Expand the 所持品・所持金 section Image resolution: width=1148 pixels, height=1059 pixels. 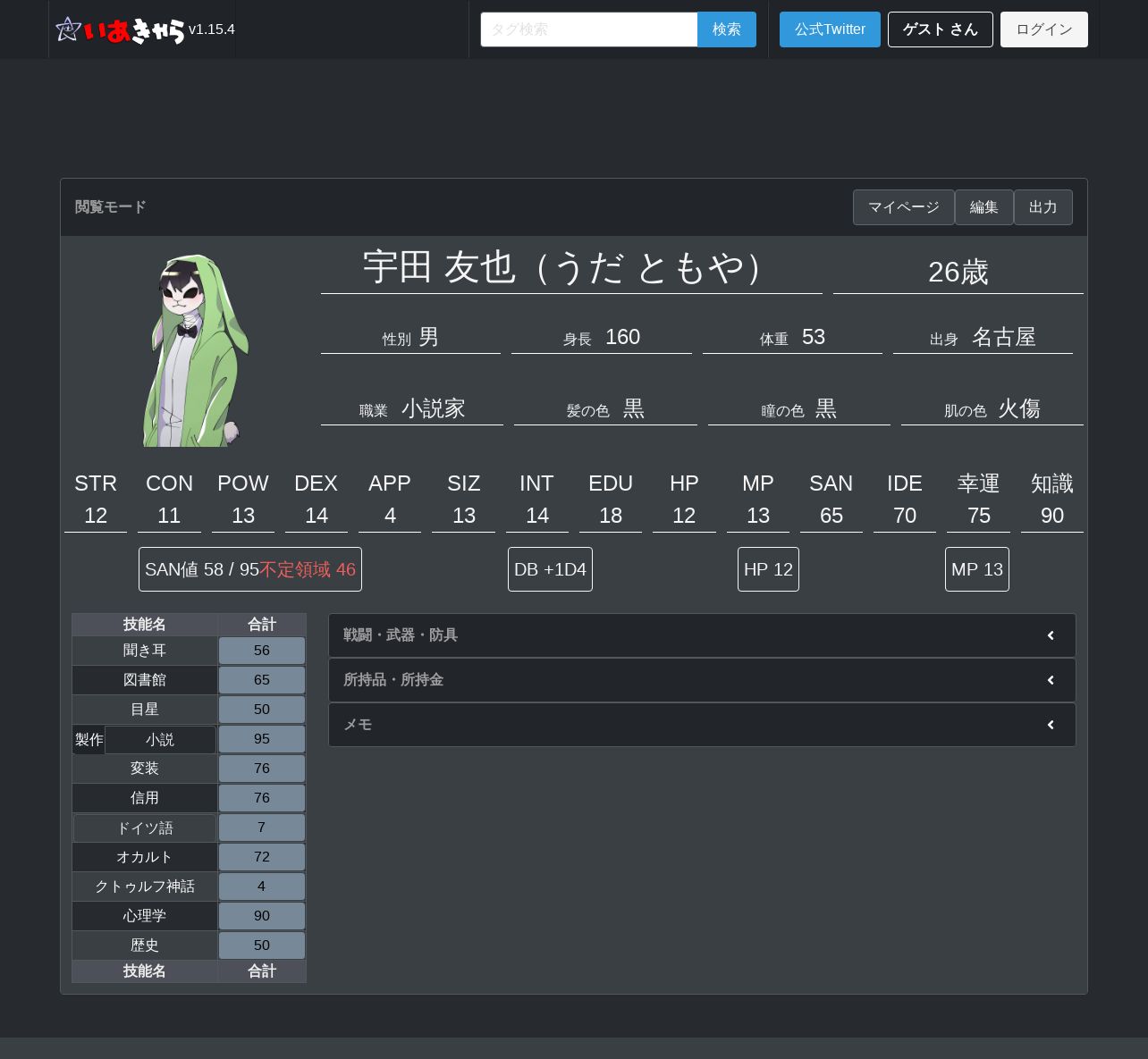pos(702,680)
